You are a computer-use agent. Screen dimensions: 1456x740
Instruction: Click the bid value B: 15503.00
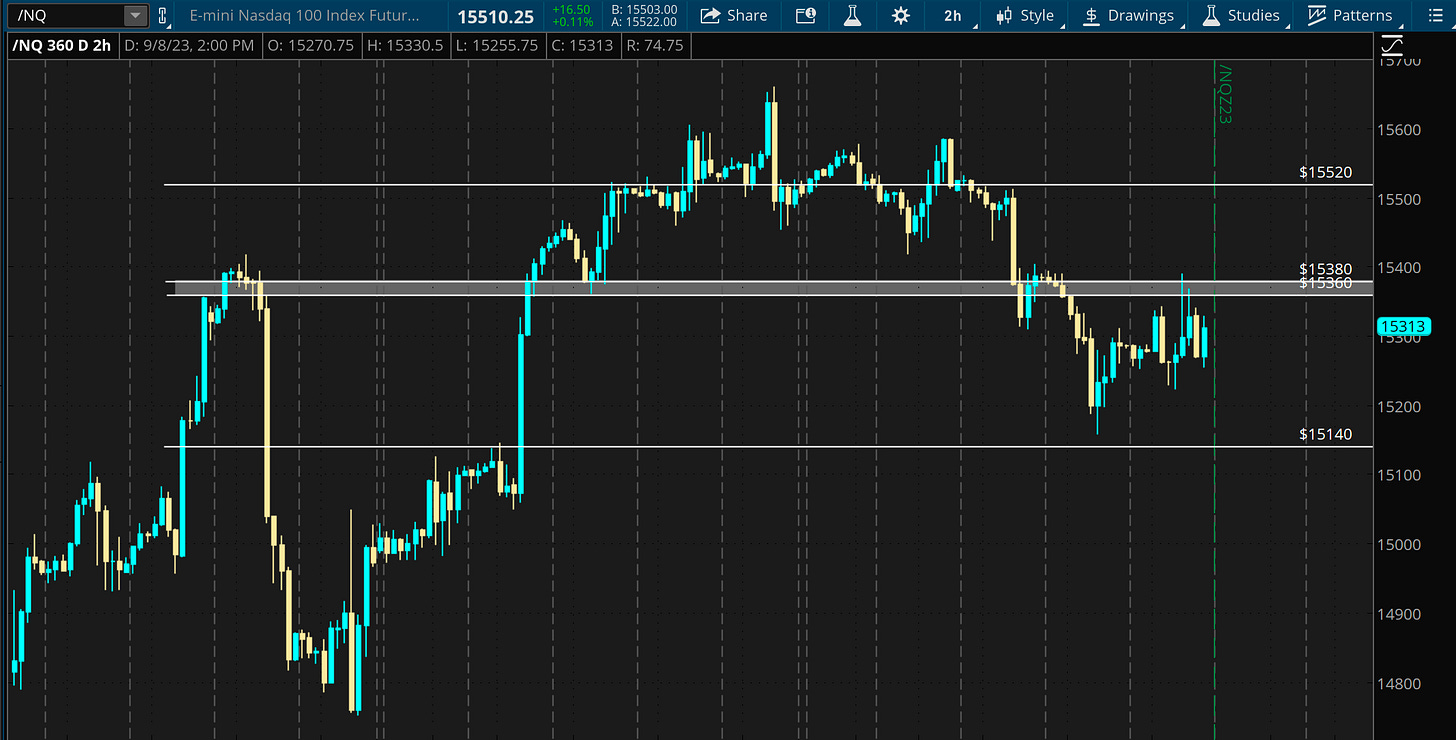(x=644, y=9)
